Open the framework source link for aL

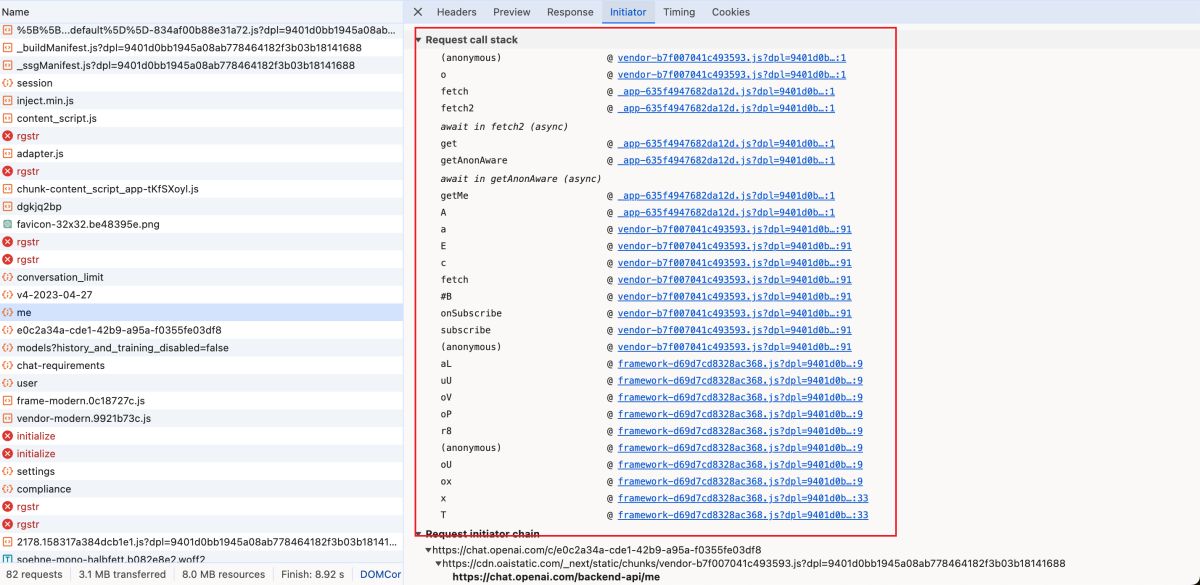[x=740, y=364]
